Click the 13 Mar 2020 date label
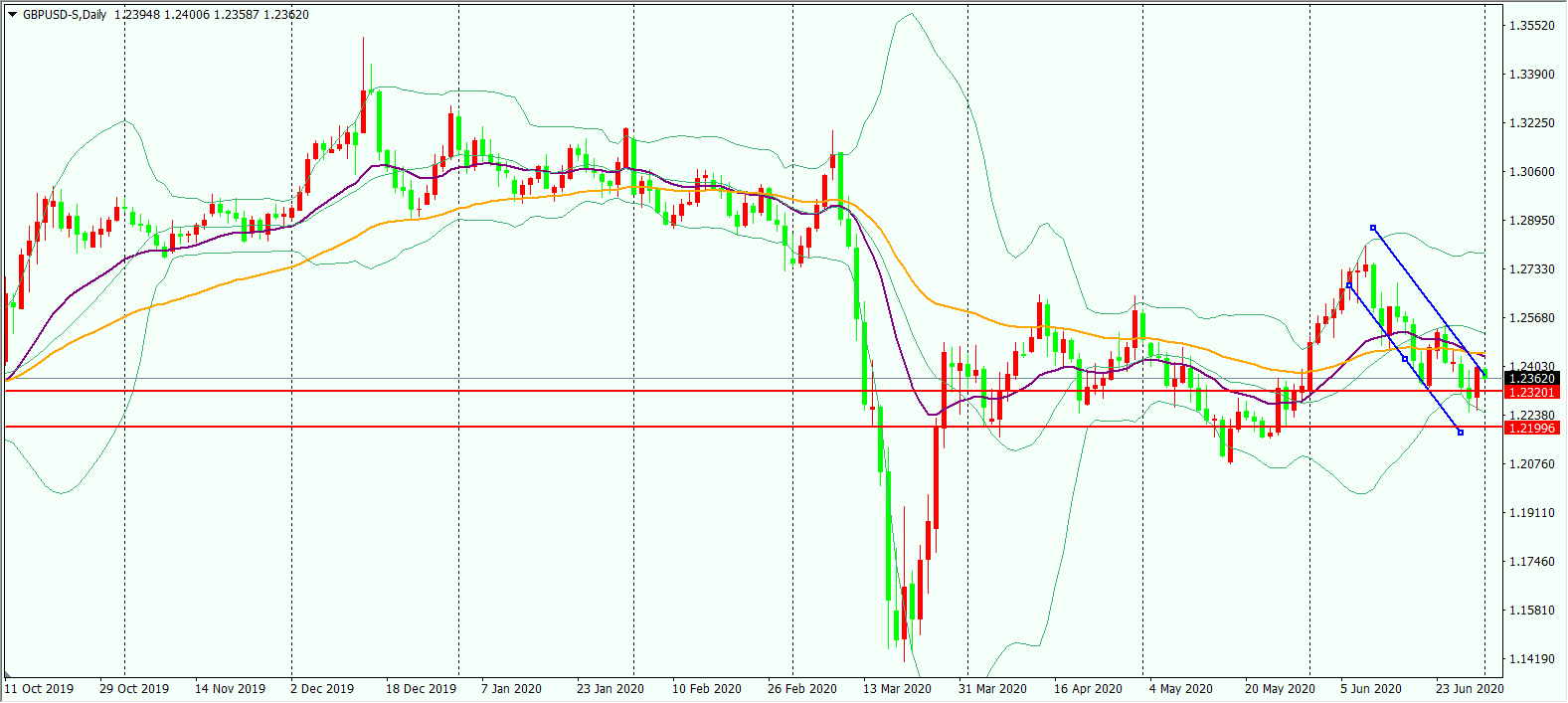This screenshot has width=1568, height=703. click(x=897, y=688)
